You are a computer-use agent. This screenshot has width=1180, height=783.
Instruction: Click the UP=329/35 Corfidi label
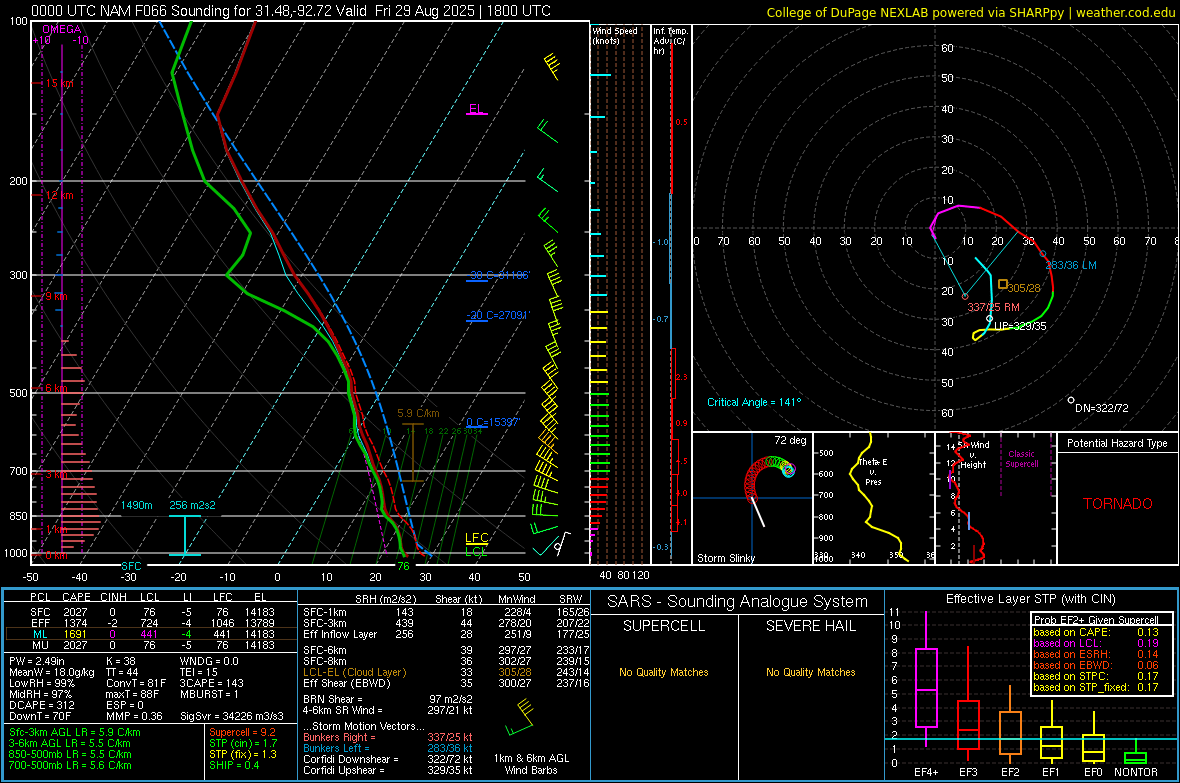pos(1020,326)
